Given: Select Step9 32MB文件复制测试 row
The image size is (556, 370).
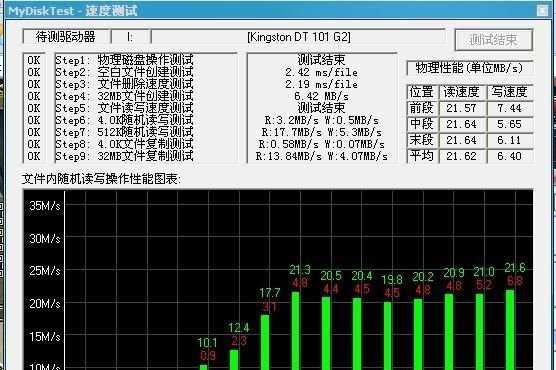Looking at the screenshot, I should tap(124, 156).
